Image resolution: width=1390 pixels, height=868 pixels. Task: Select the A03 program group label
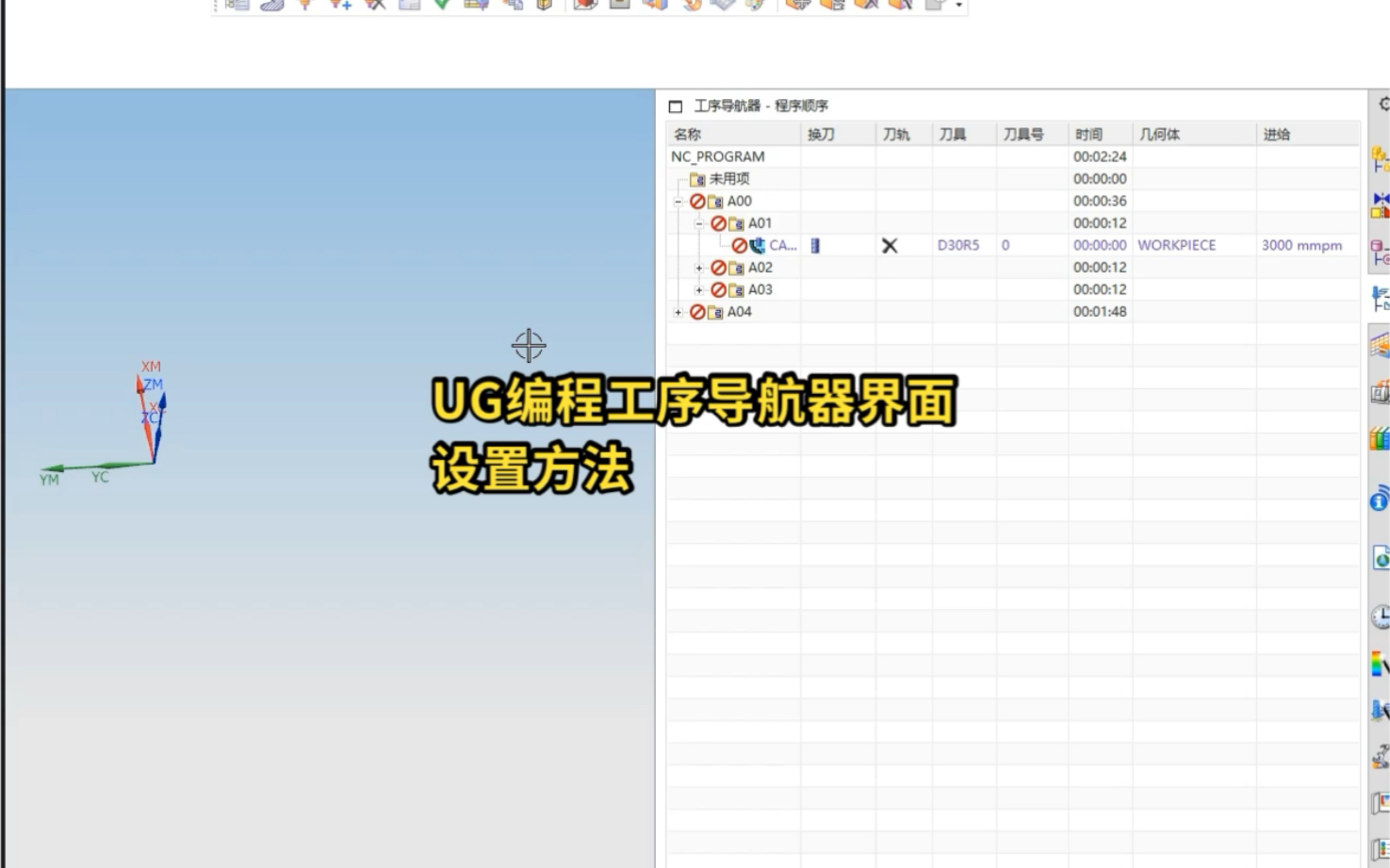[760, 289]
